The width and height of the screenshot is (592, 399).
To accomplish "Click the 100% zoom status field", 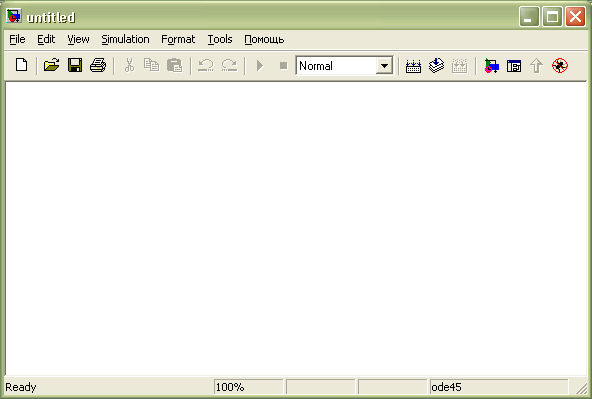I will click(x=248, y=387).
